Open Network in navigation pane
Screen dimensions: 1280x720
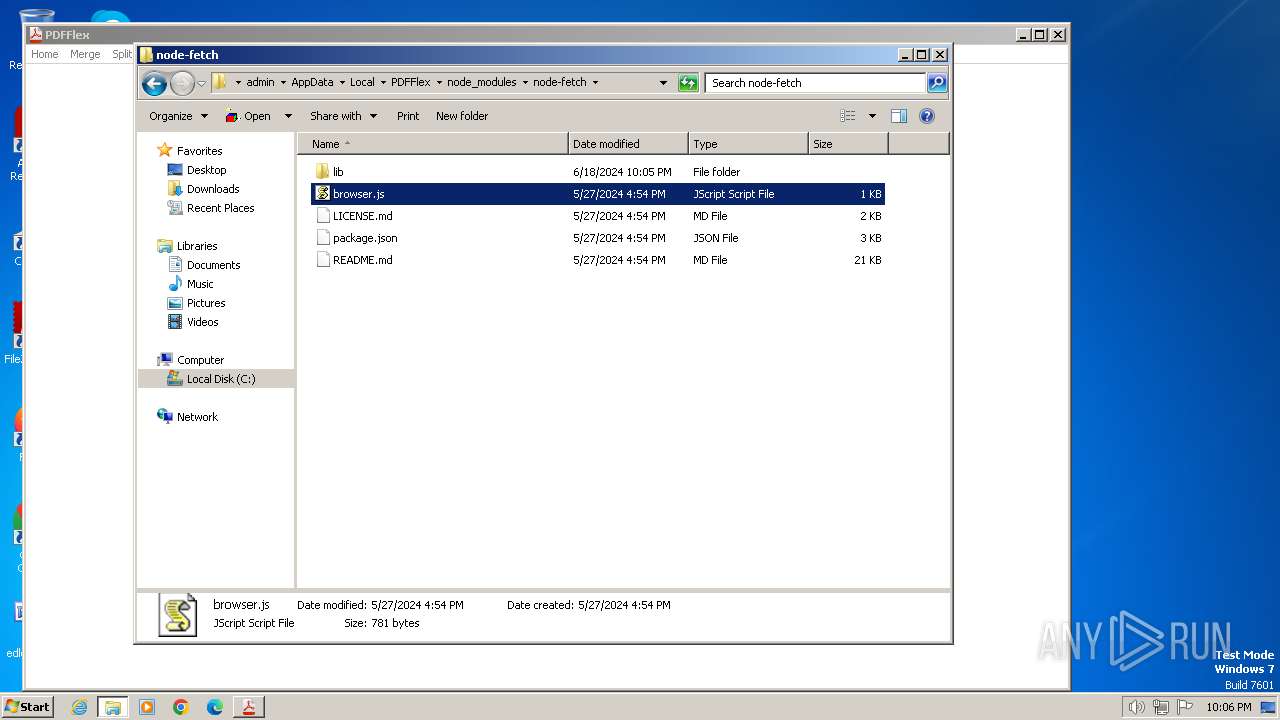pyautogui.click(x=197, y=417)
